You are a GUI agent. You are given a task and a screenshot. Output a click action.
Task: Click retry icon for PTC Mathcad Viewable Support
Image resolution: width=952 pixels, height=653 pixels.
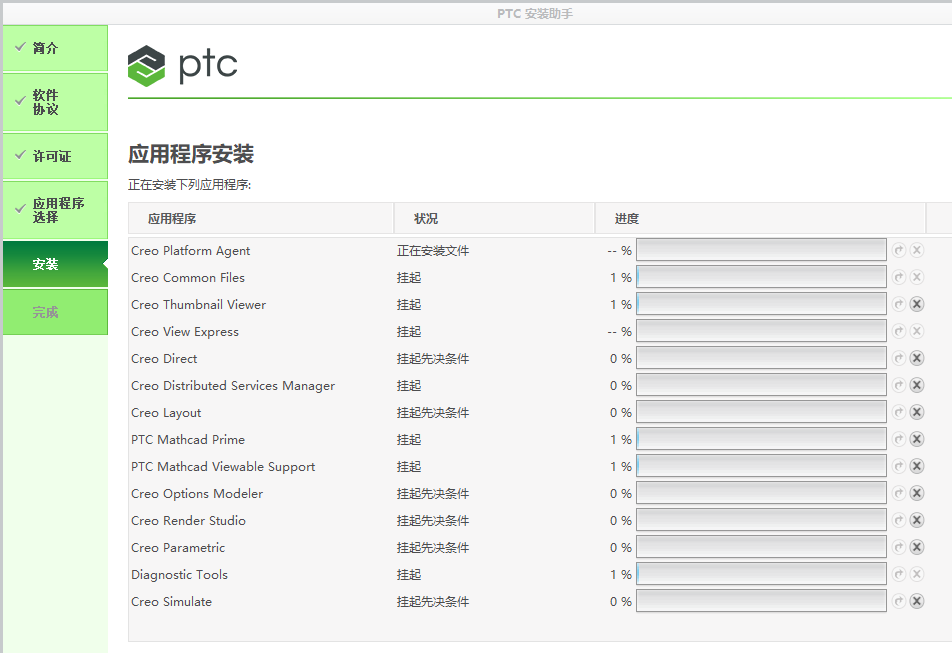tap(899, 466)
